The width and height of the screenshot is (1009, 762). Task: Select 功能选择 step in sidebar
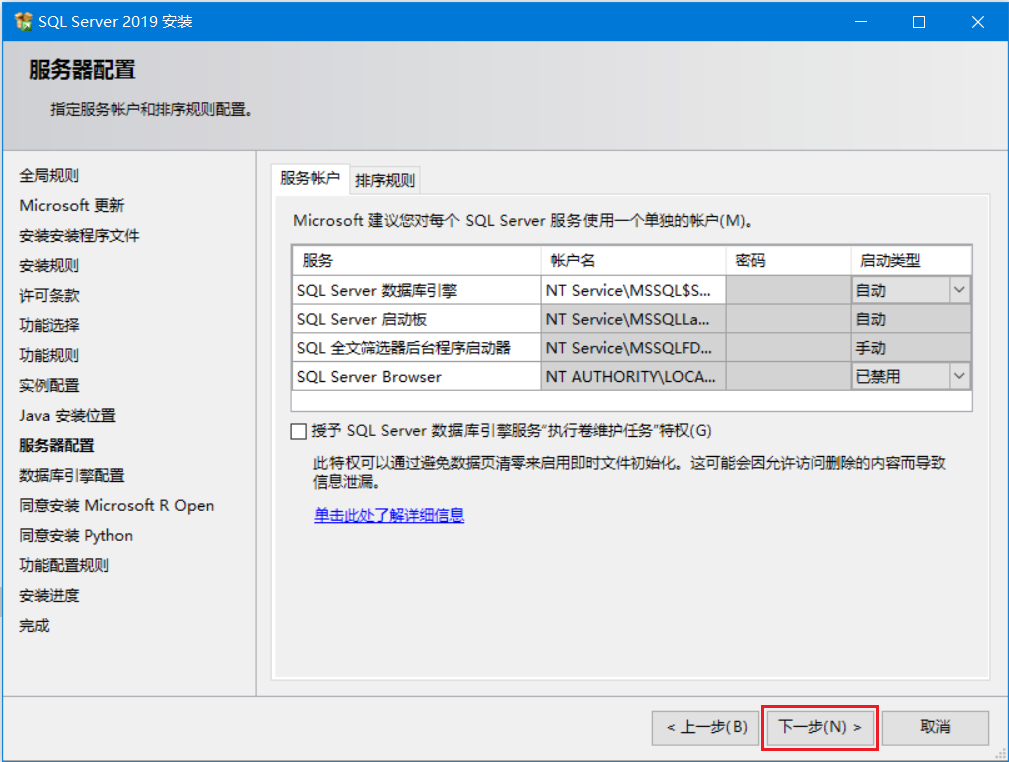(x=49, y=325)
